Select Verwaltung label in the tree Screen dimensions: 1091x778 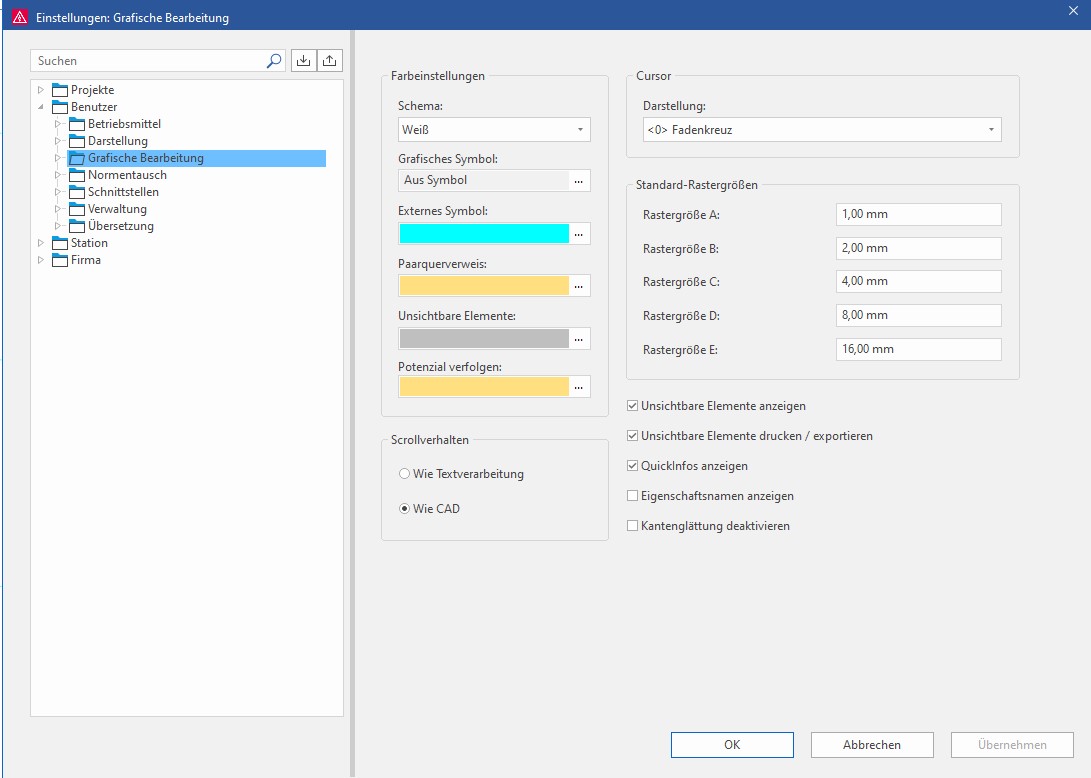(117, 209)
